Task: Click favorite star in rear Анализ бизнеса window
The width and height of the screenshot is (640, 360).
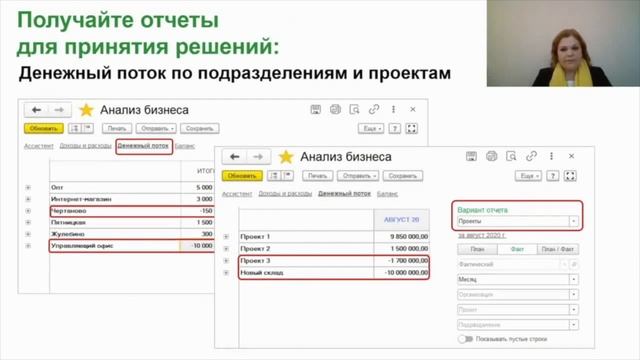Action: click(86, 110)
